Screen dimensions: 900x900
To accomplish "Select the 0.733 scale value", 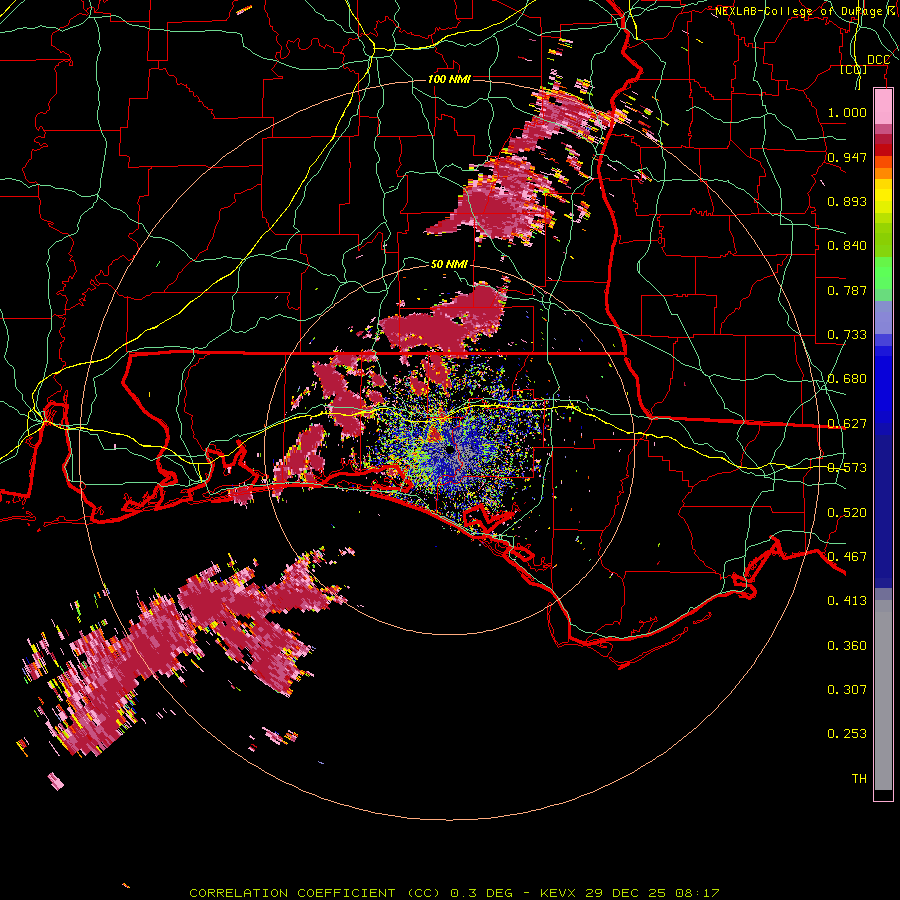I will [x=847, y=335].
